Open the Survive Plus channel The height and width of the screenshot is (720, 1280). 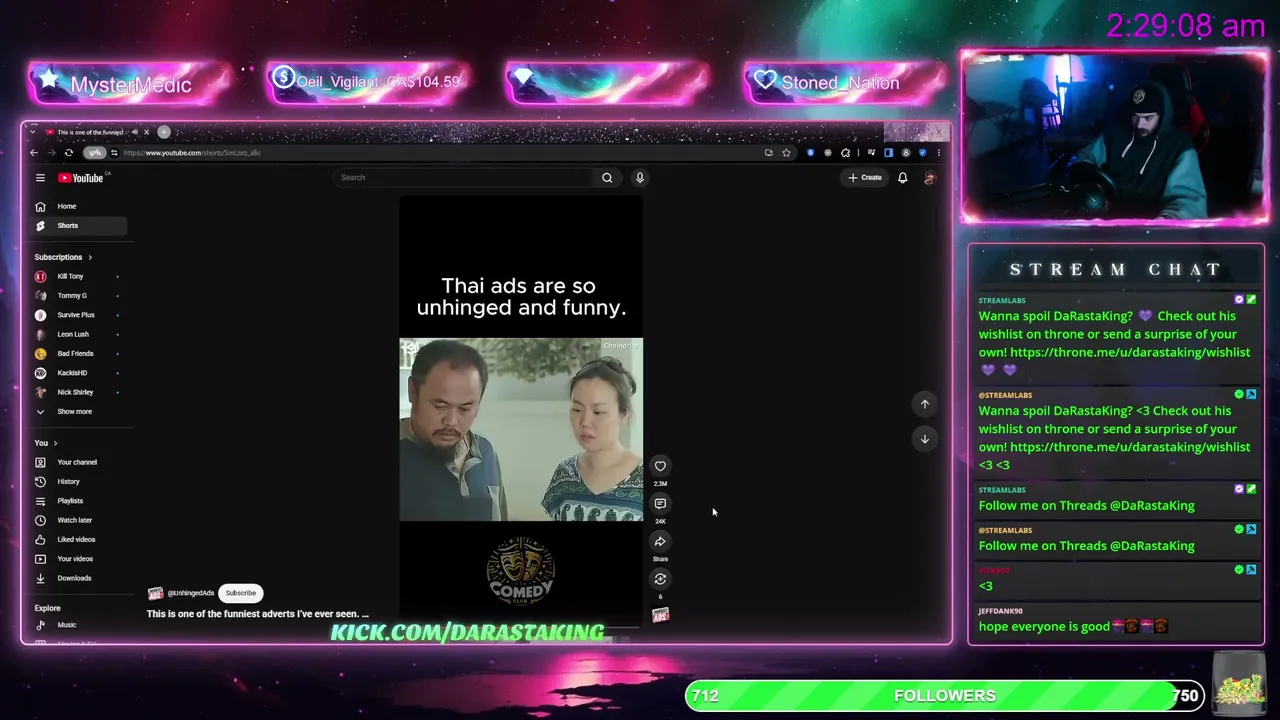[79, 315]
